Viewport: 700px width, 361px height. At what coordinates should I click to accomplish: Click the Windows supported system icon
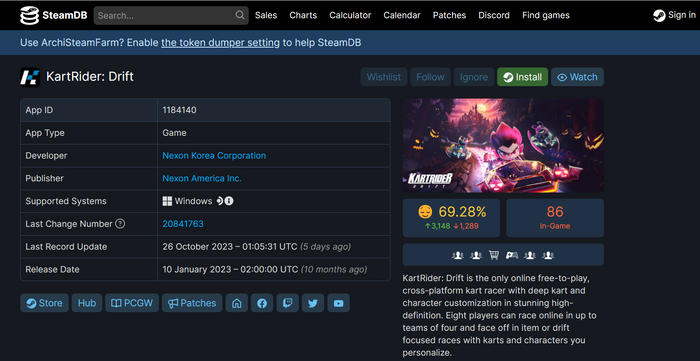click(x=167, y=201)
